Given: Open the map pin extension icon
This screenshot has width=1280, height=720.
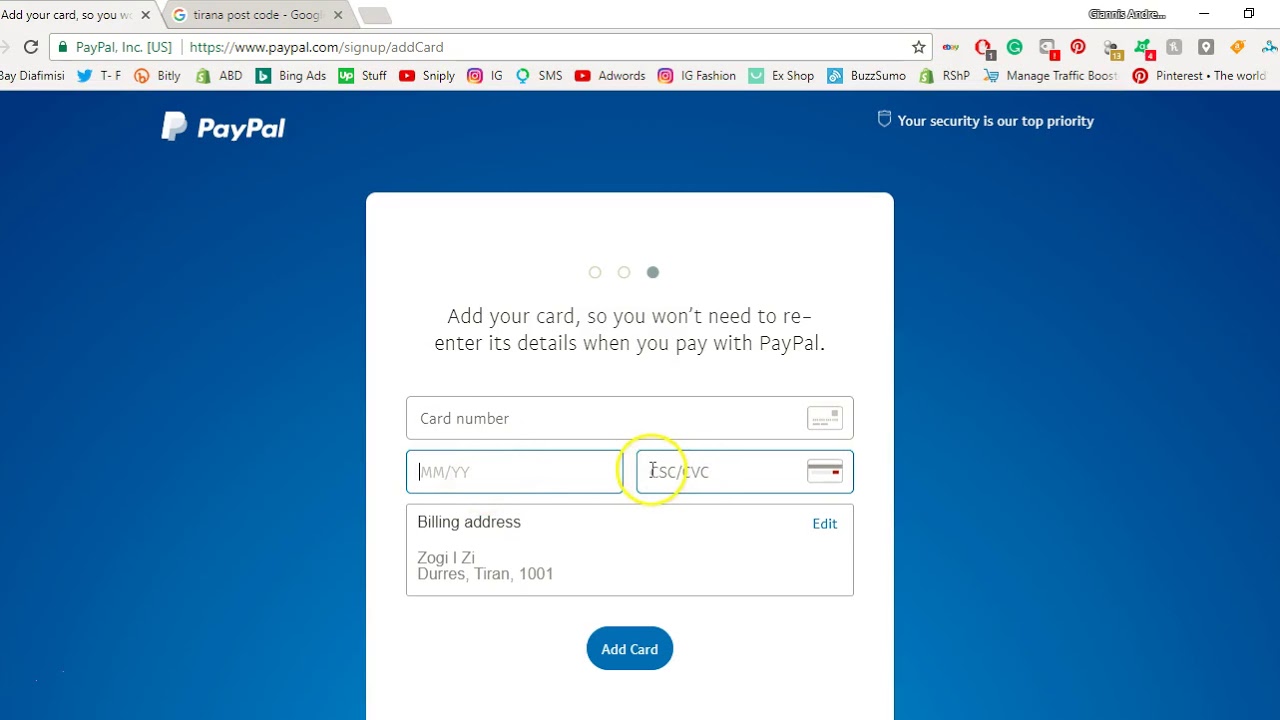Looking at the screenshot, I should pos(1206,47).
